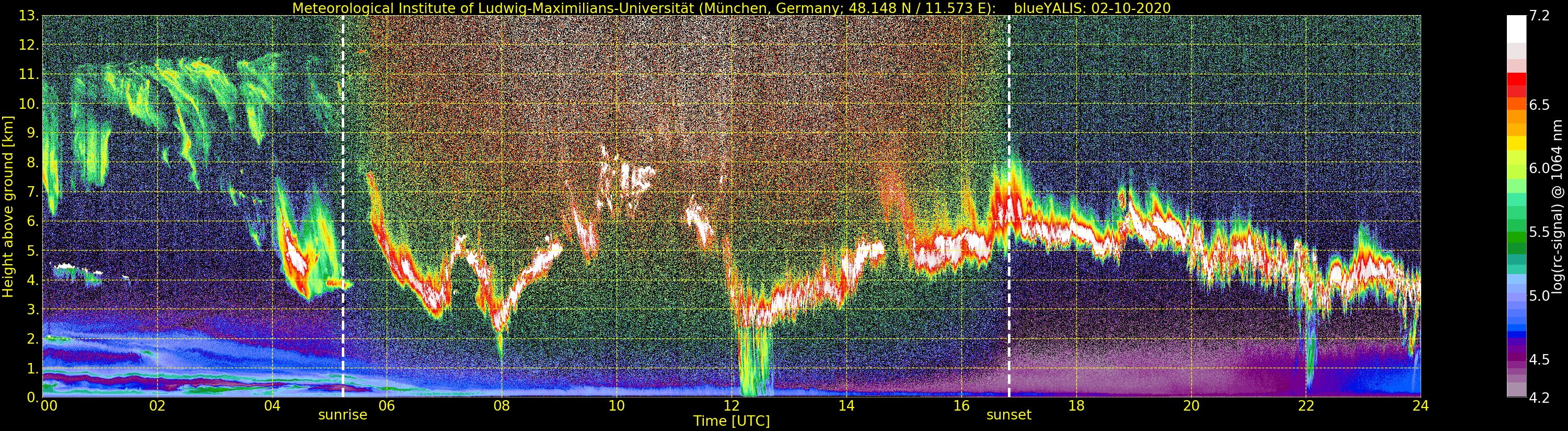
Task: Click the height tick label '2.'
Action: tap(32, 339)
